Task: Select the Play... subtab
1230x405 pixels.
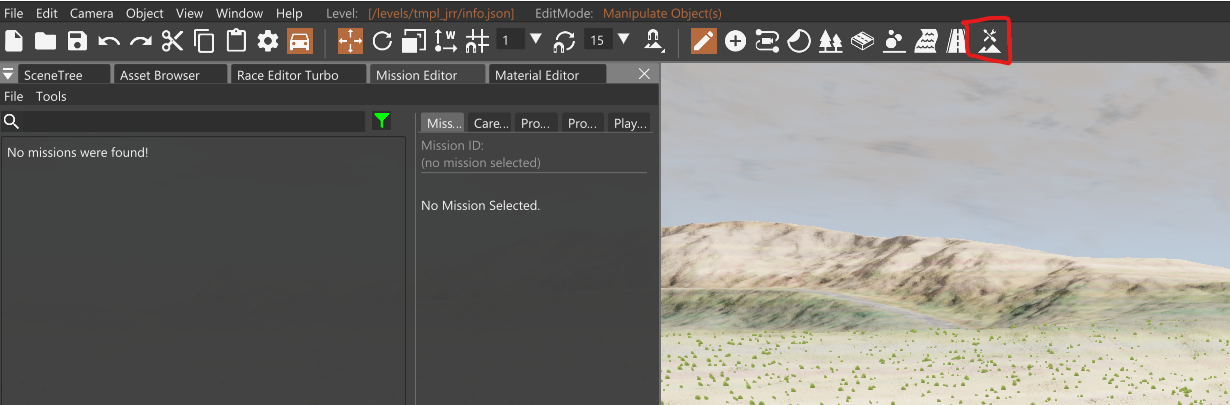Action: click(630, 123)
